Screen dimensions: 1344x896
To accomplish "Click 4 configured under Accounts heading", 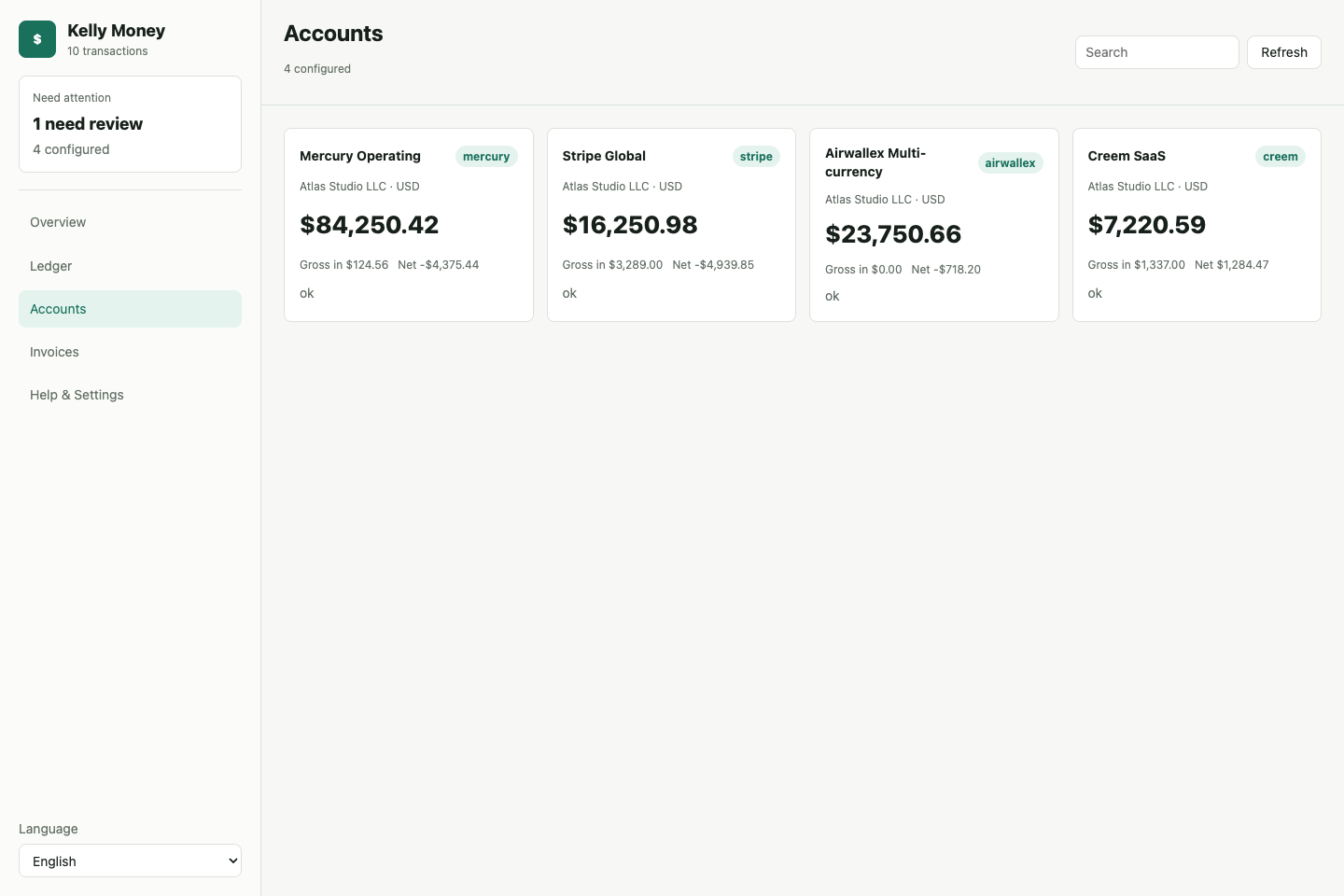I will tap(317, 69).
